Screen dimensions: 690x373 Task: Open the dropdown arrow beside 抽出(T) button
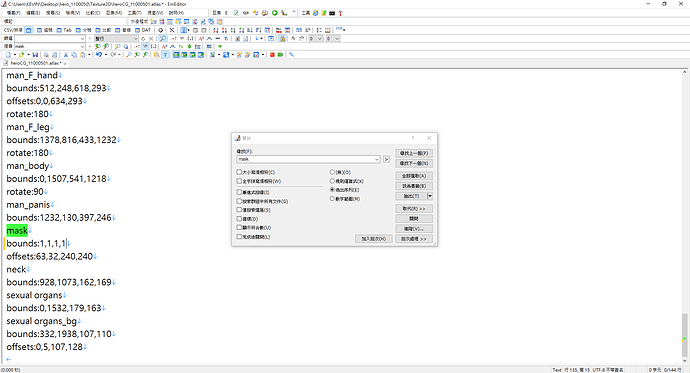(x=430, y=196)
